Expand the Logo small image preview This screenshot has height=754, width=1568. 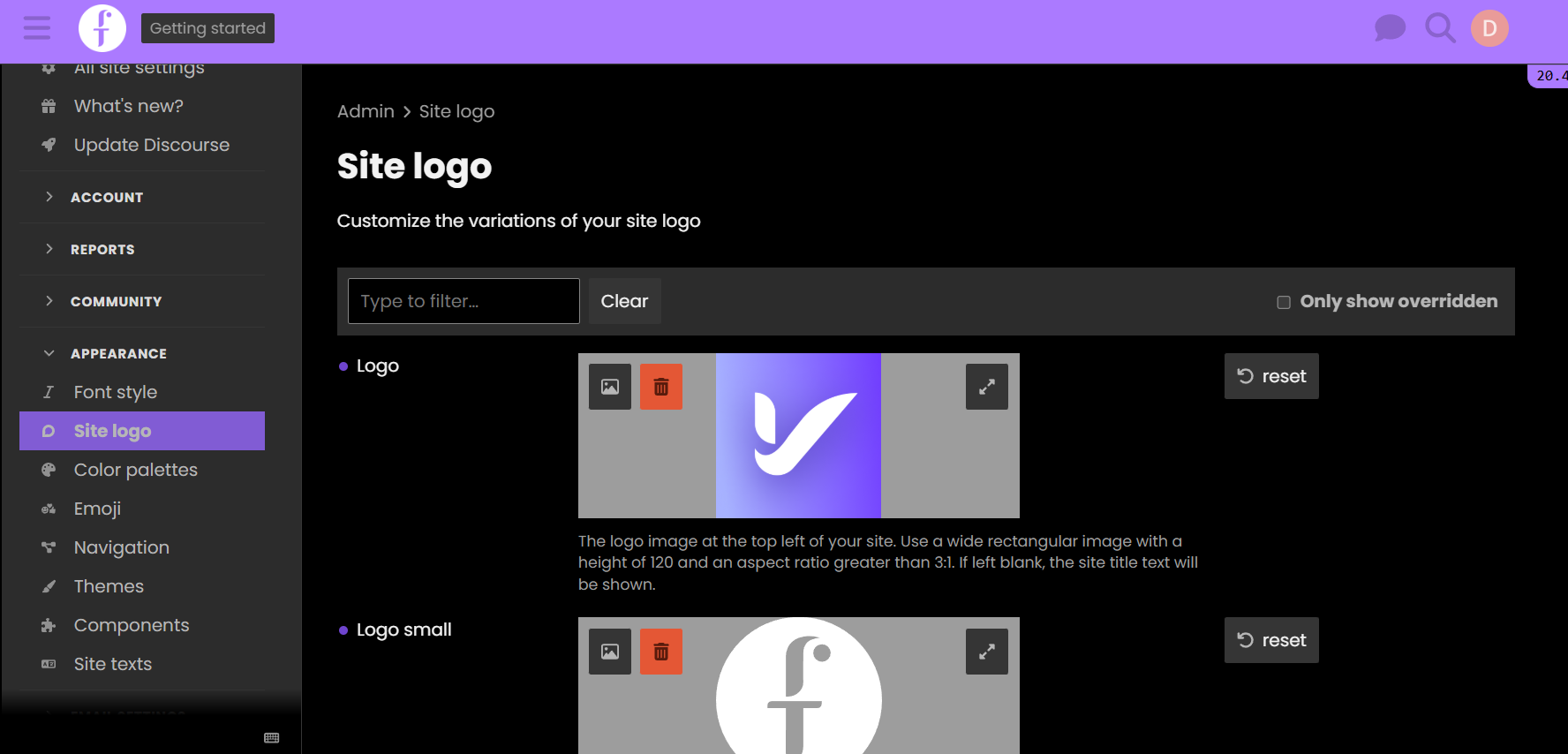tap(987, 652)
